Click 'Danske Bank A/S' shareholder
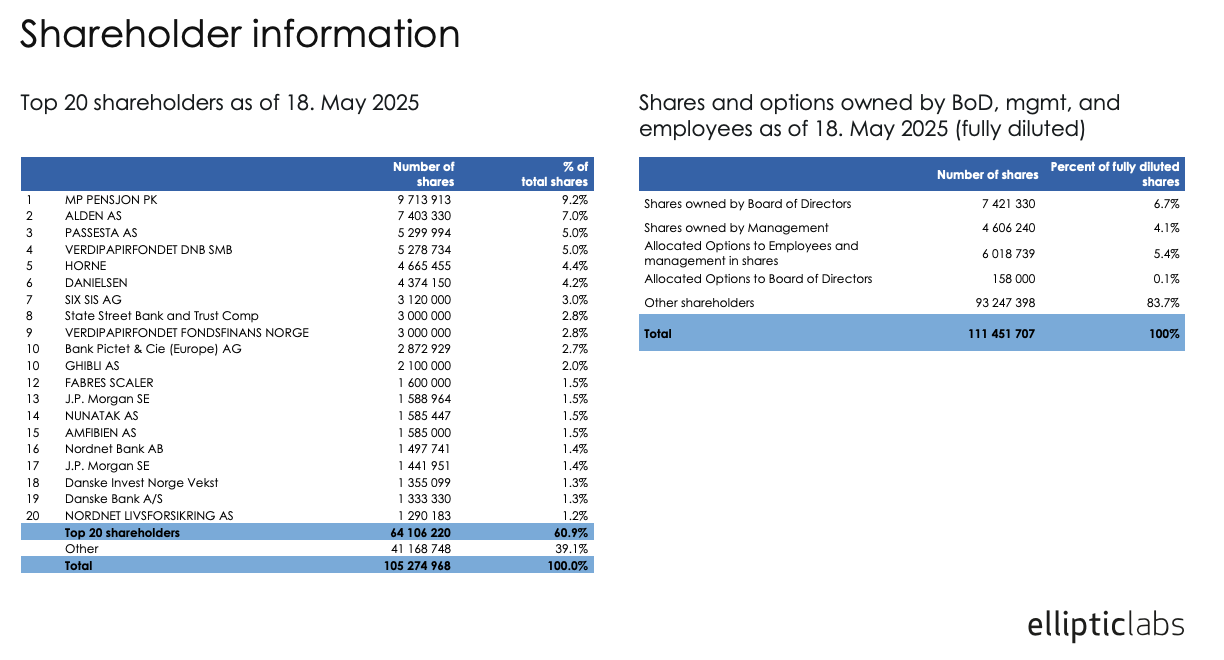 112,499
